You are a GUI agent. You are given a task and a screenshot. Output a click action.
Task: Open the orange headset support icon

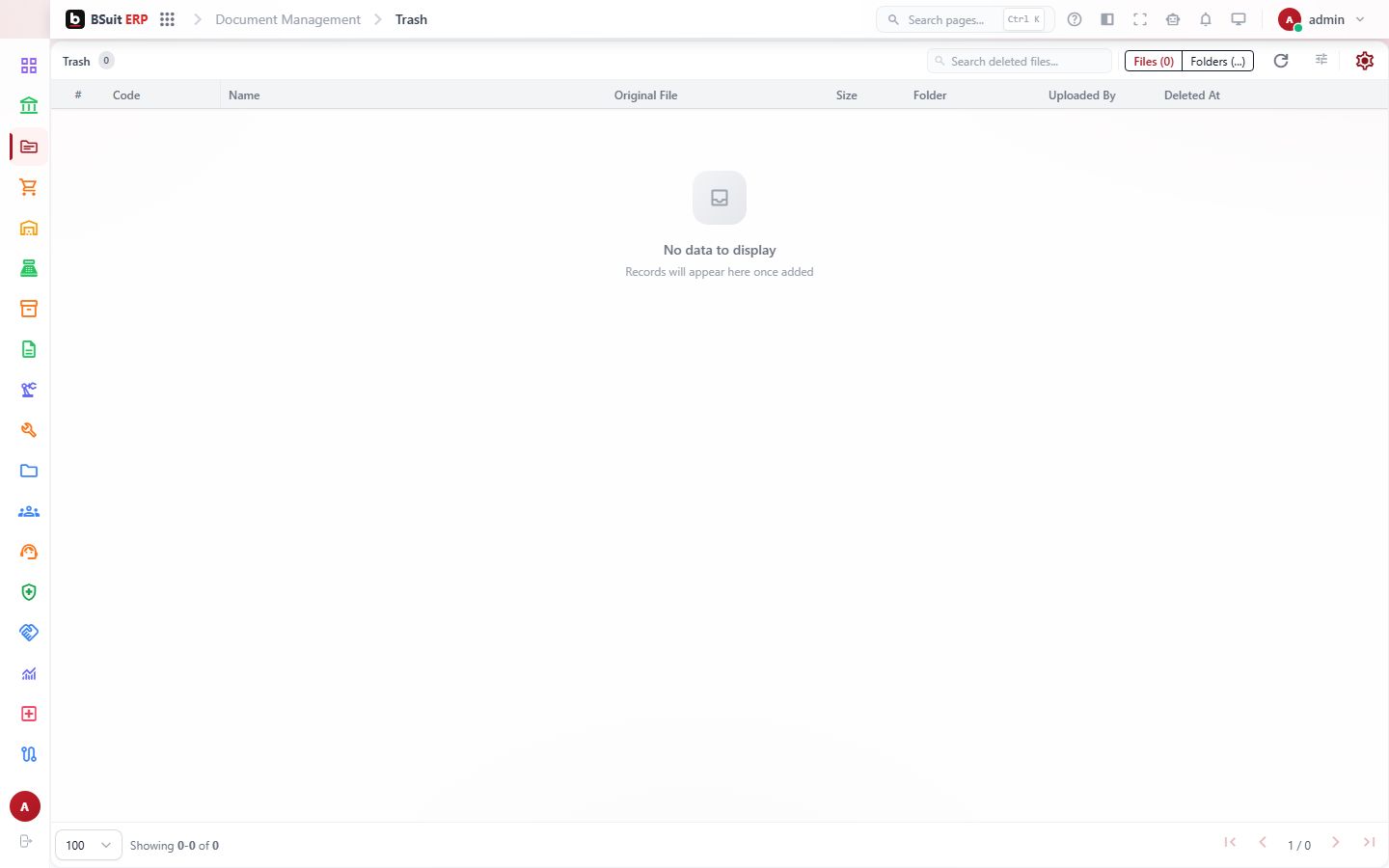point(29,552)
